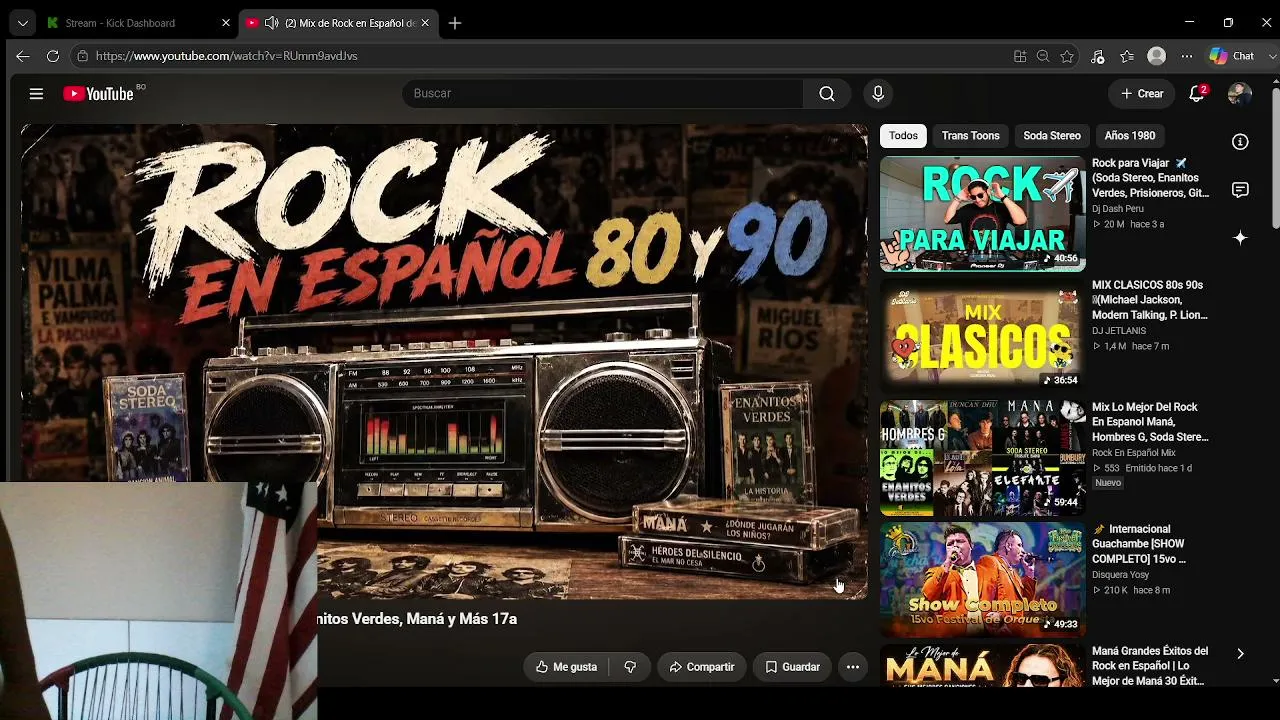The image size is (1280, 720).
Task: Go to YouTube home via the logo
Action: (x=98, y=93)
